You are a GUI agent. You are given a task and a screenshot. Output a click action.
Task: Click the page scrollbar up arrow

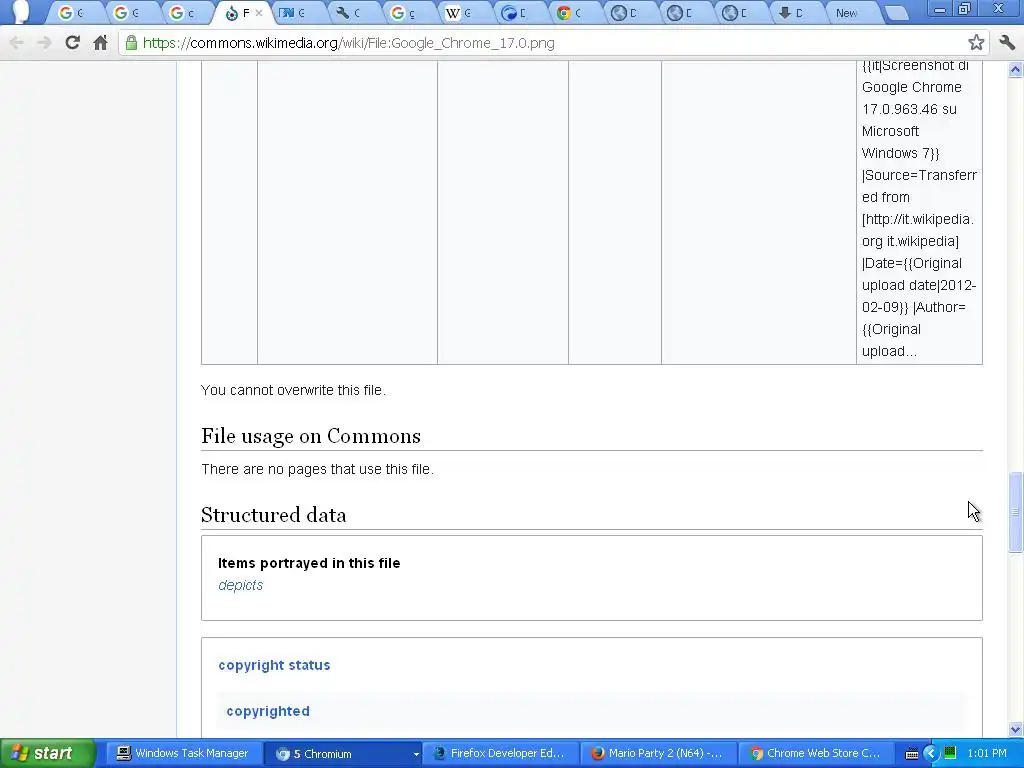click(x=1016, y=69)
